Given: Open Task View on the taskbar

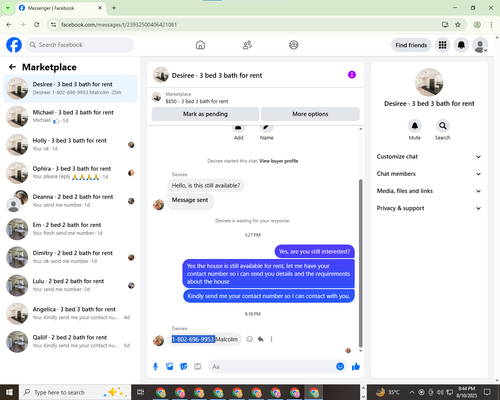Looking at the screenshot, I should (x=141, y=392).
